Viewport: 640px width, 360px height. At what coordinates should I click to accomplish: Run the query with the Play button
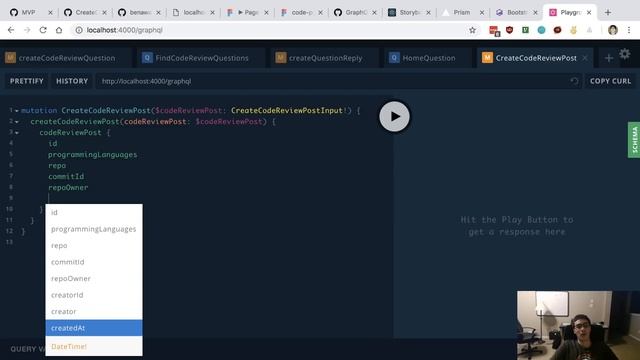tap(394, 117)
